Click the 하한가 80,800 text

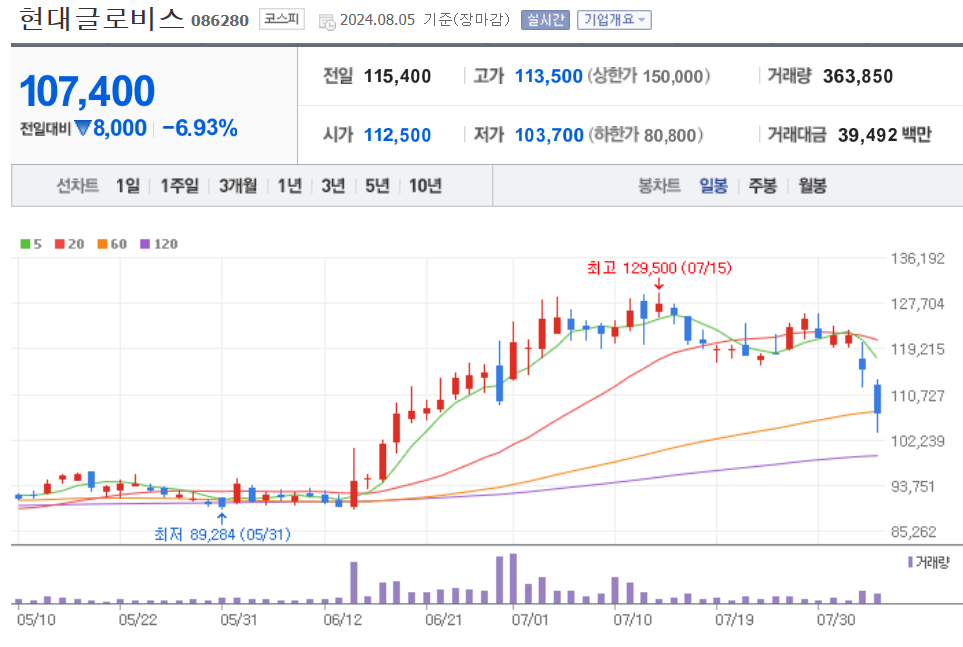(646, 135)
